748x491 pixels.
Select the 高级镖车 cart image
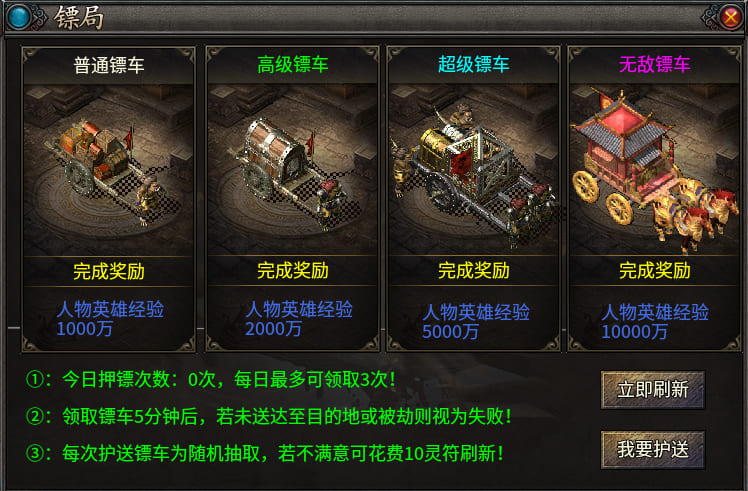[x=292, y=170]
